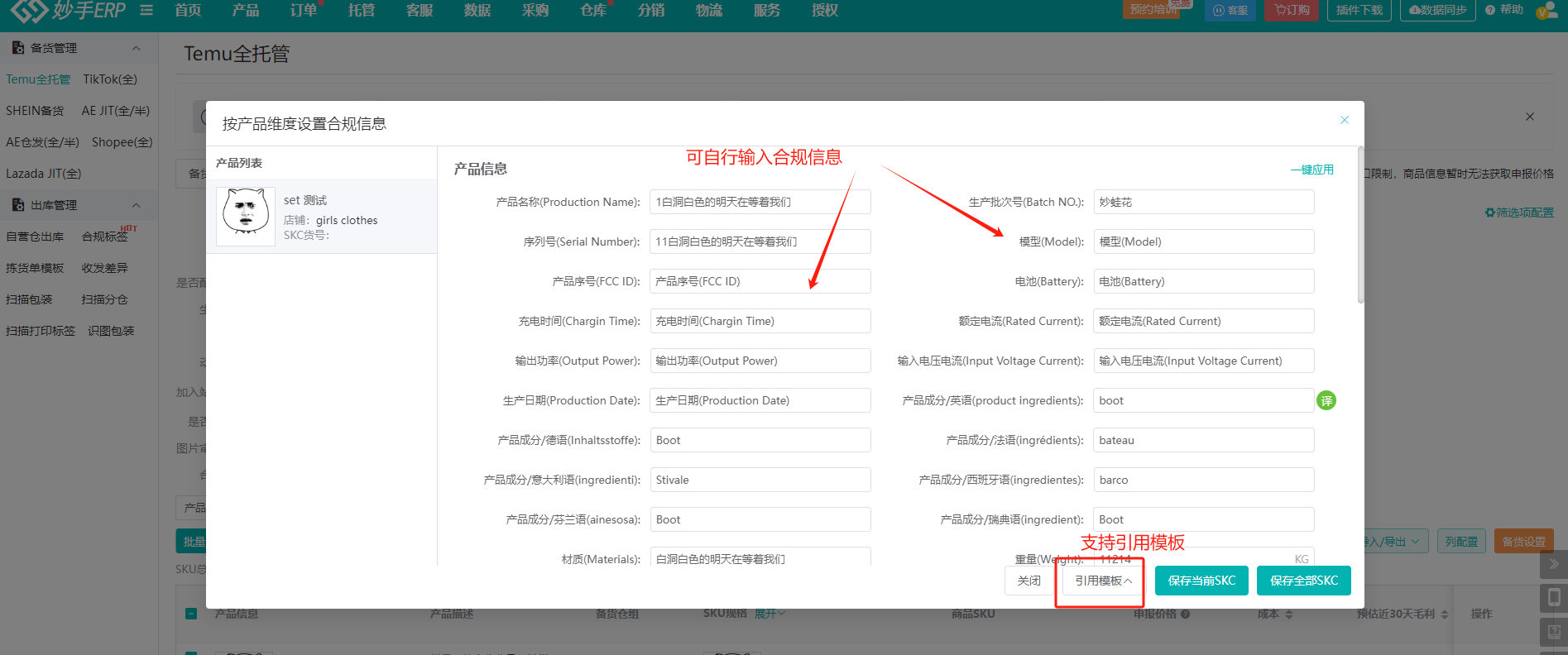The image size is (1568, 655).
Task: Select Temu全托管 in sidebar
Action: (x=38, y=79)
